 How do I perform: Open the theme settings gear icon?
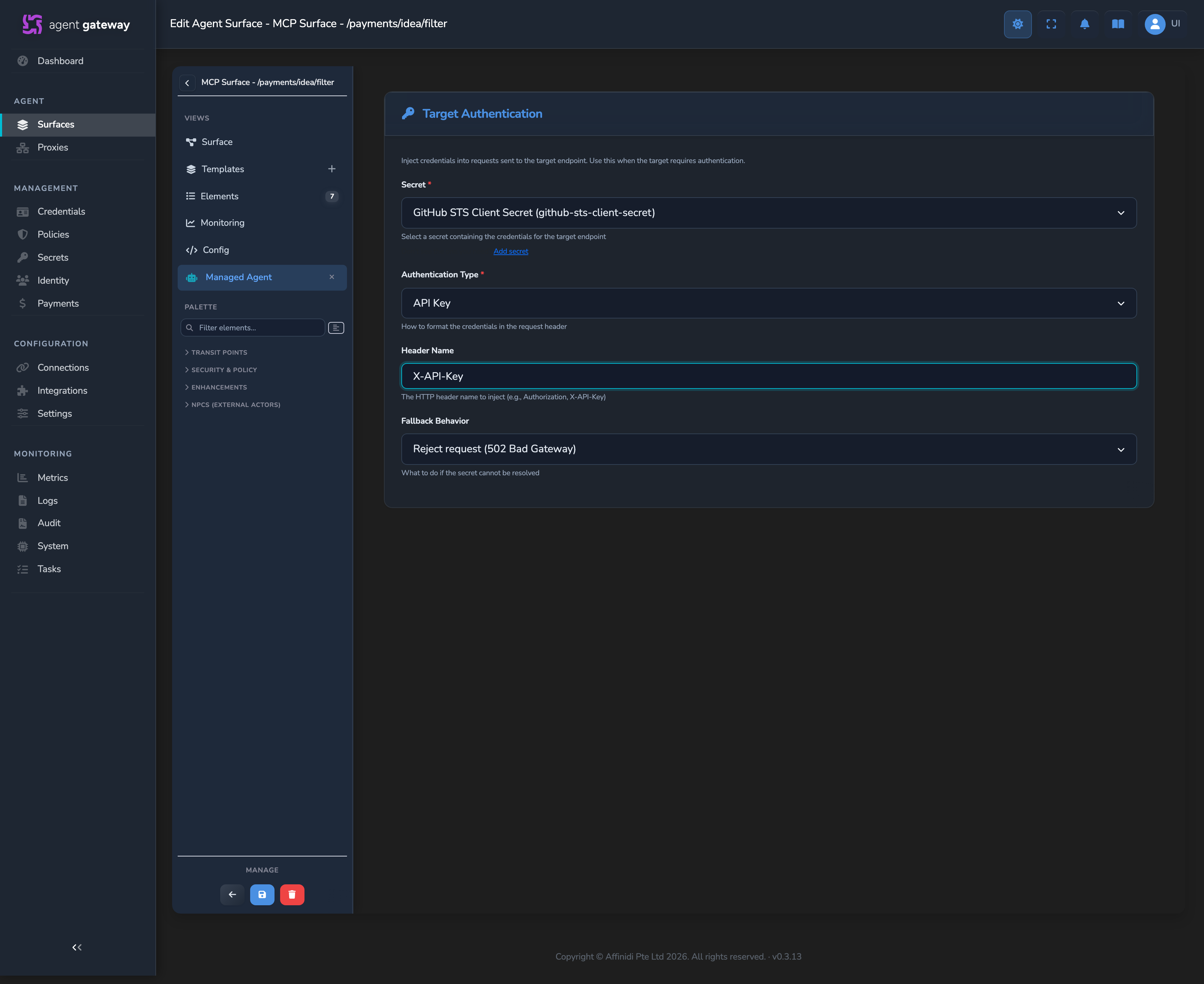tap(1018, 24)
